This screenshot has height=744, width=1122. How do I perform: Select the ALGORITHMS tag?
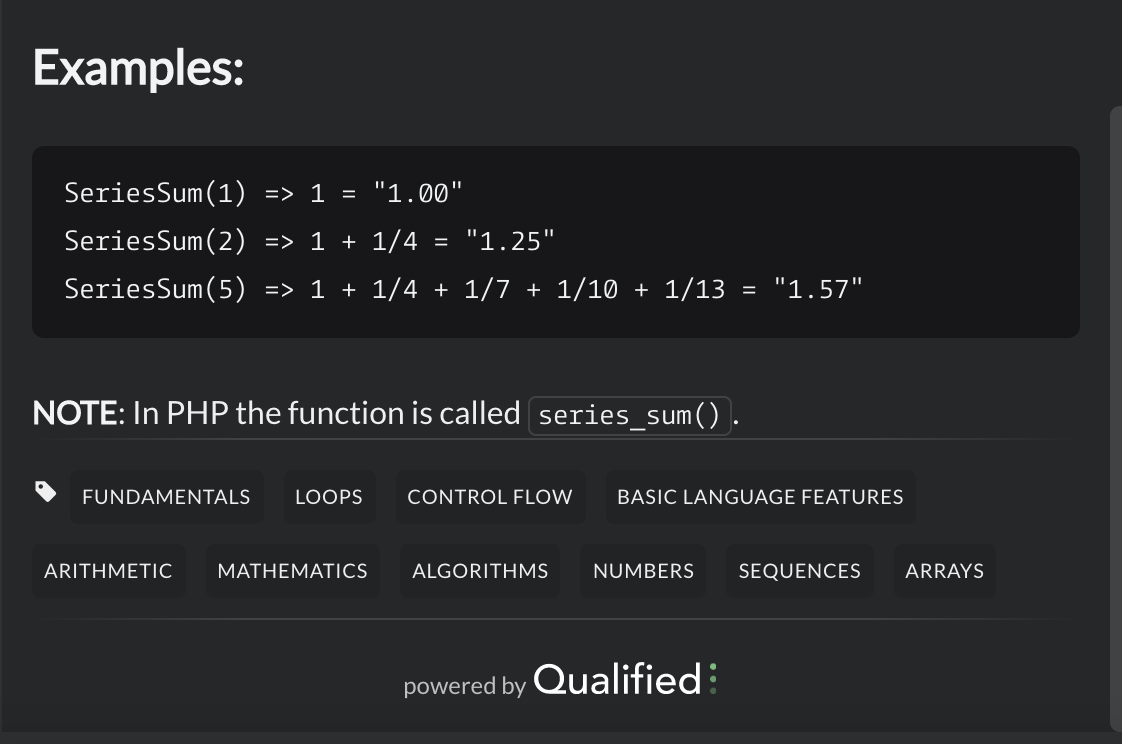(479, 570)
